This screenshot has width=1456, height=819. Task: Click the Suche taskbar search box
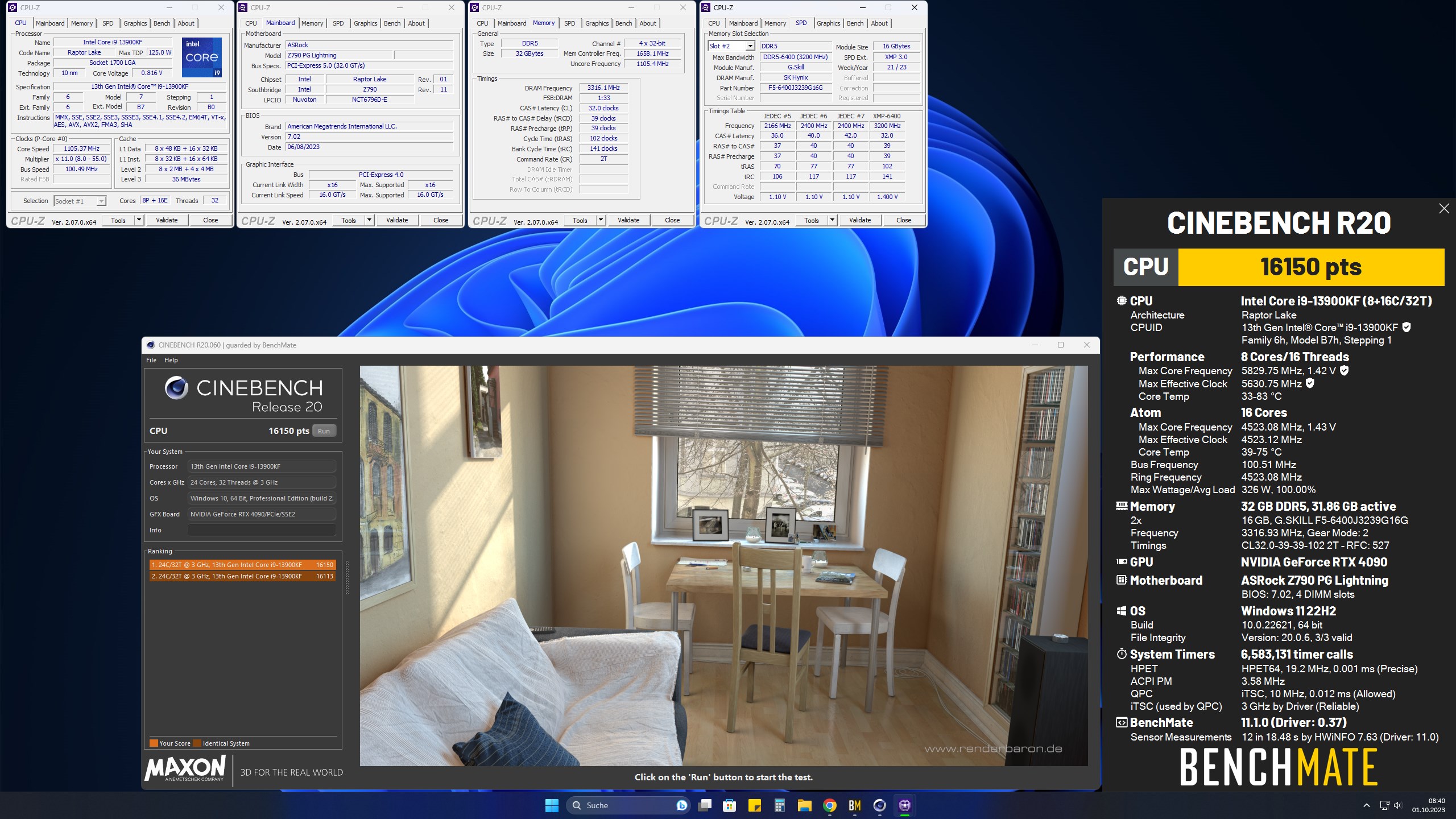[x=628, y=805]
